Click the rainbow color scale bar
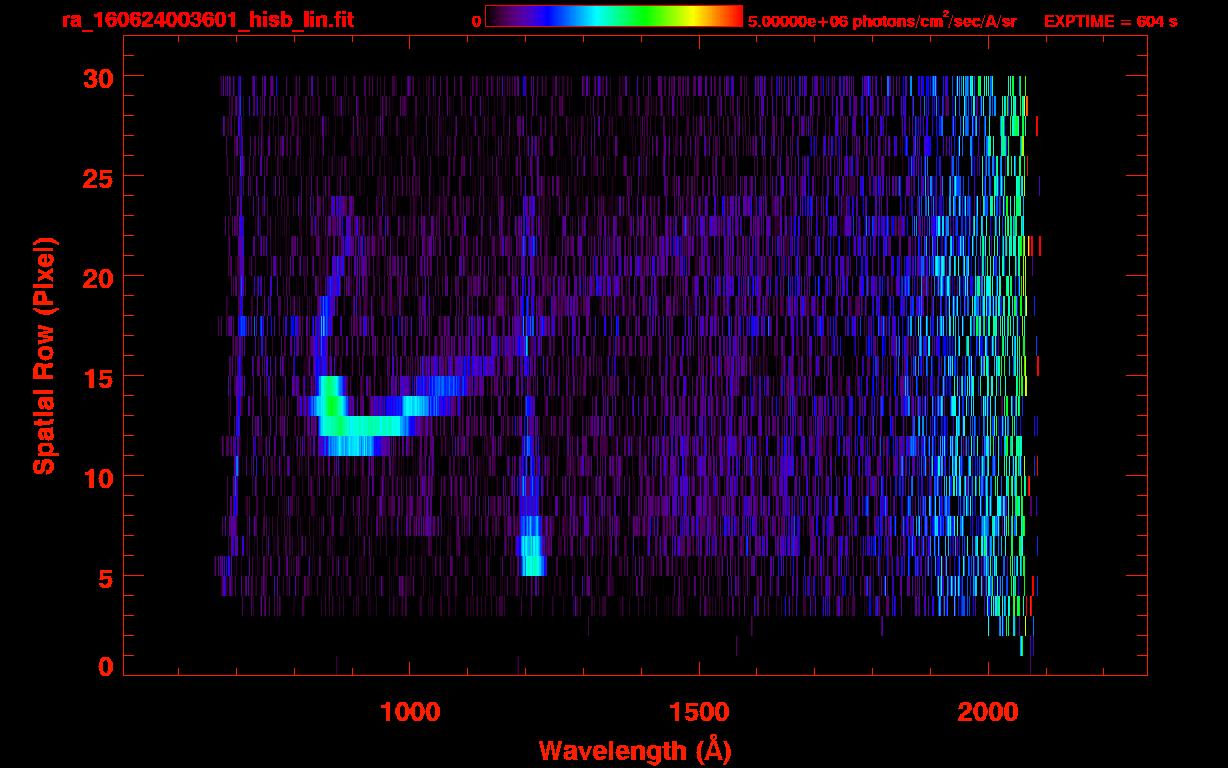Viewport: 1228px width, 768px height. click(x=613, y=17)
